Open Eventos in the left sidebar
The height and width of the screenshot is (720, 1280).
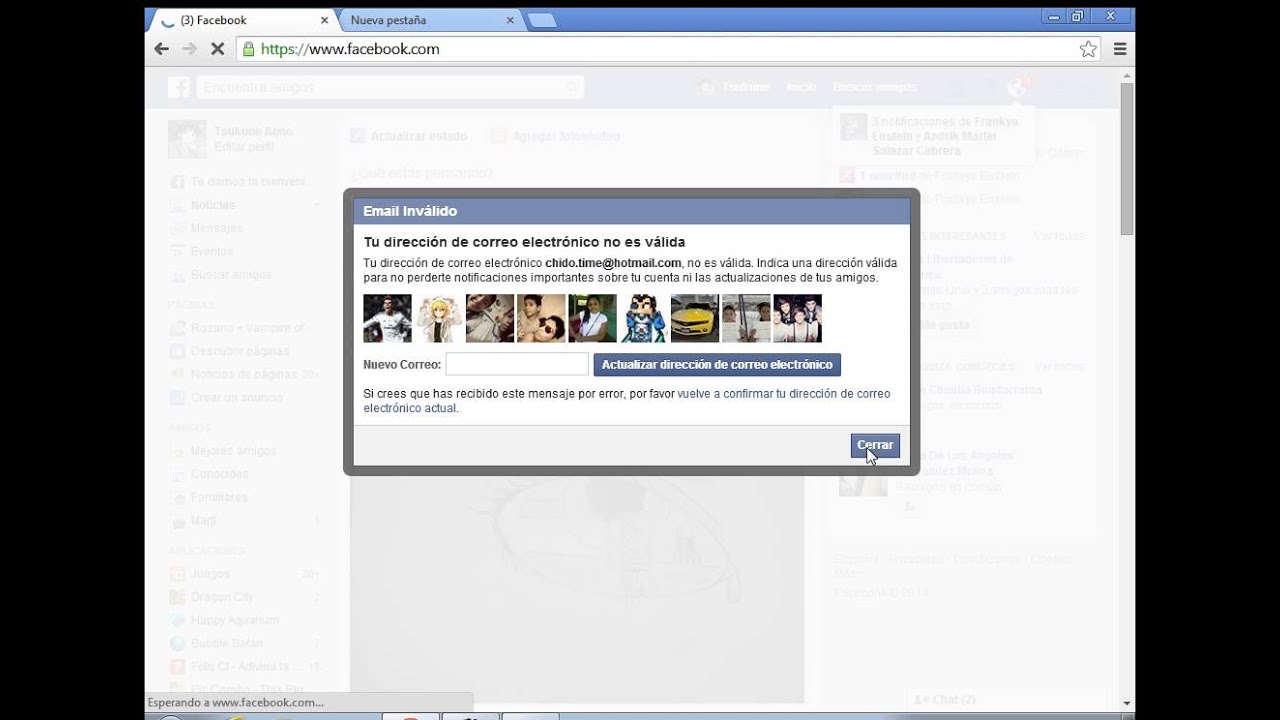click(x=212, y=251)
